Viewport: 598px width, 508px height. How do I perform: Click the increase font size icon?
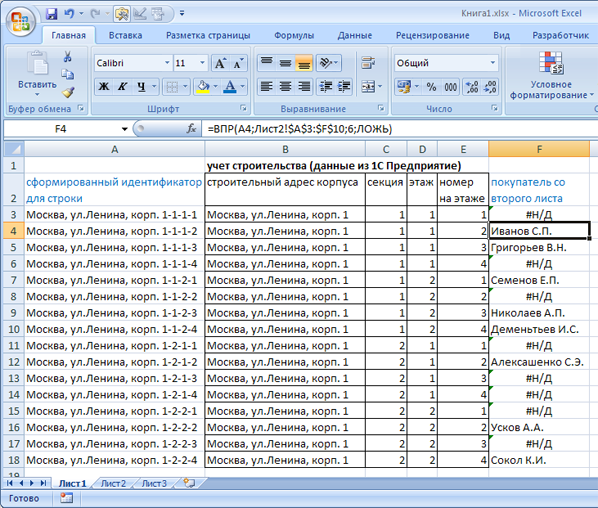pos(220,63)
